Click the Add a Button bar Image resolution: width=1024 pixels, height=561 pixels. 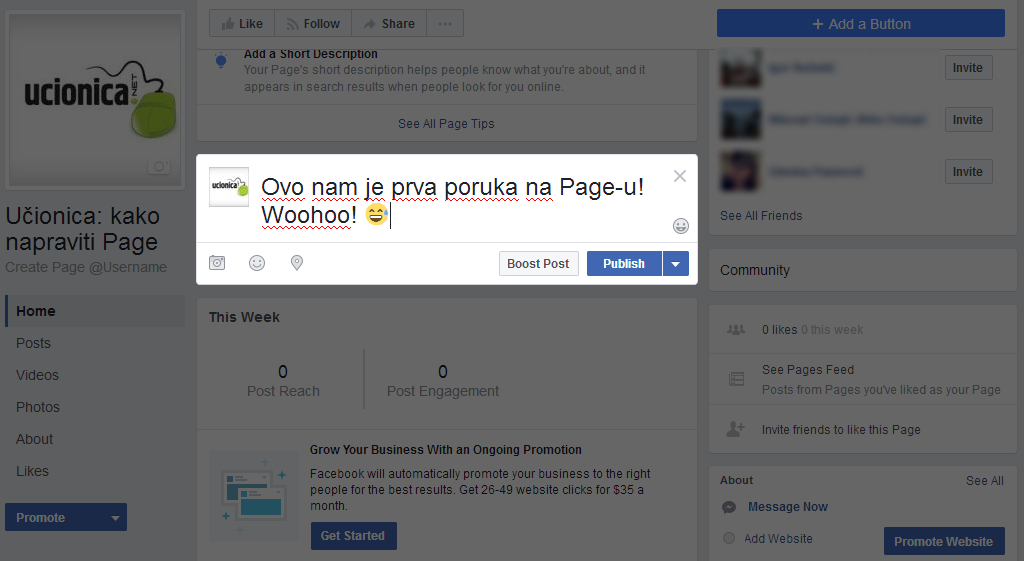pyautogui.click(x=860, y=24)
